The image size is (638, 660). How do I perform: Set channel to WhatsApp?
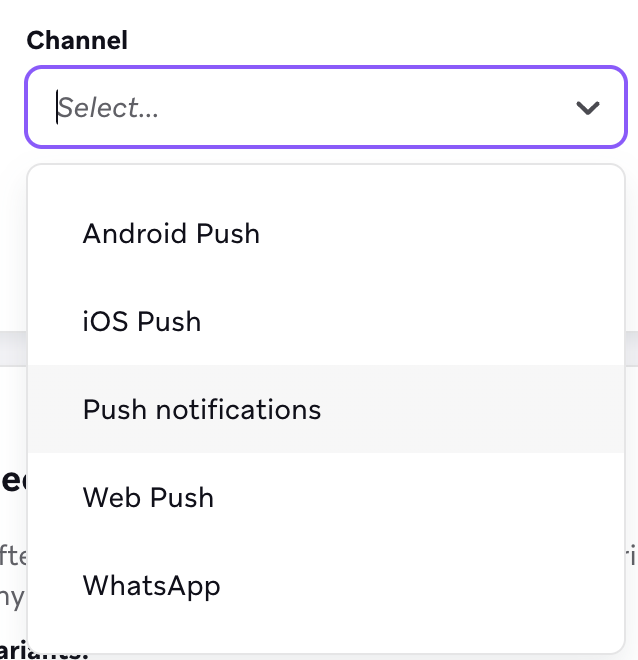coord(151,586)
